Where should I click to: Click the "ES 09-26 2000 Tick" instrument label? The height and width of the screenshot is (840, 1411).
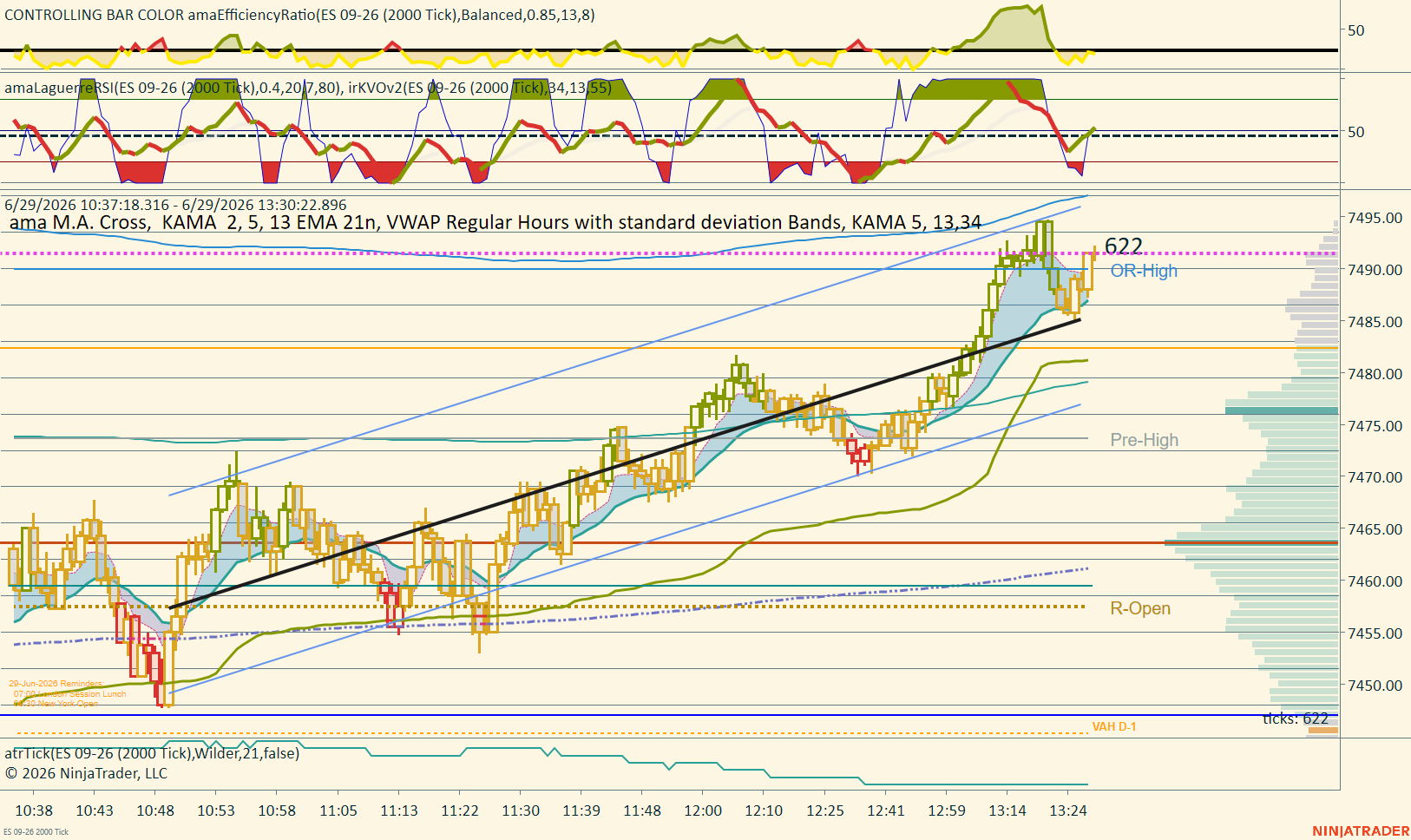pos(36,832)
